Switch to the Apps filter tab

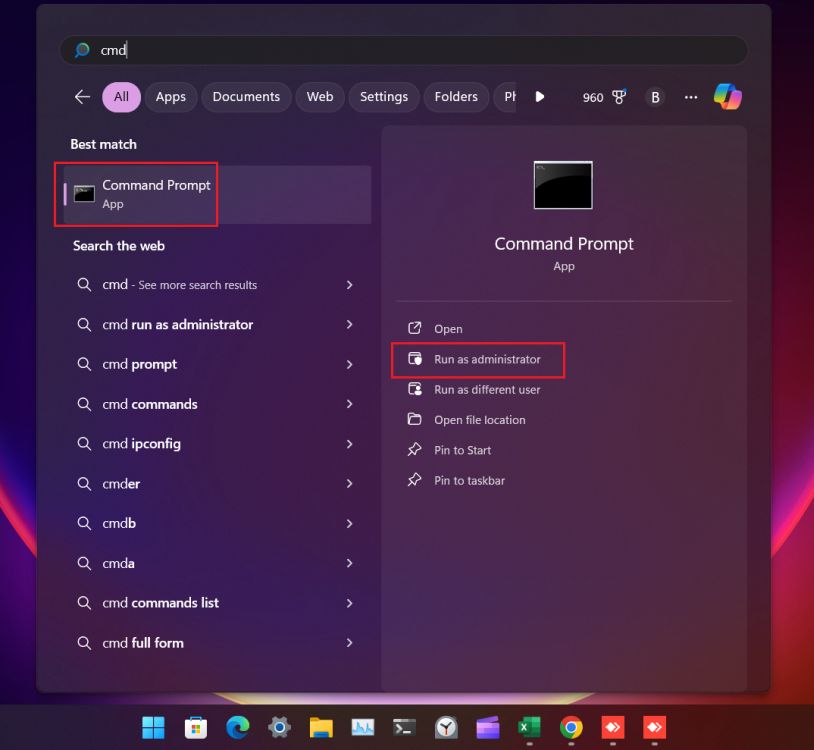tap(170, 96)
